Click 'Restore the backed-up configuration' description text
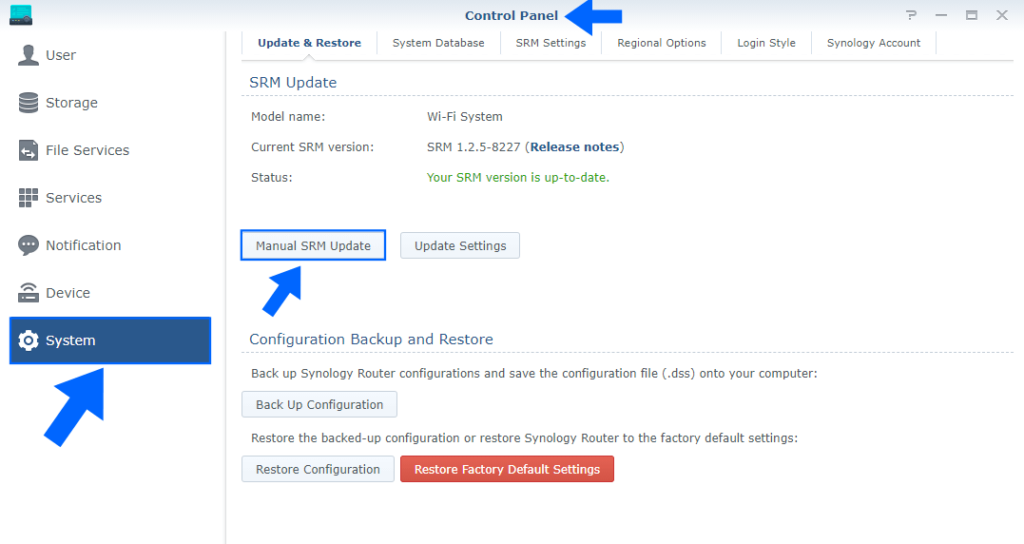Screen dimensions: 1024x544 (x=524, y=438)
